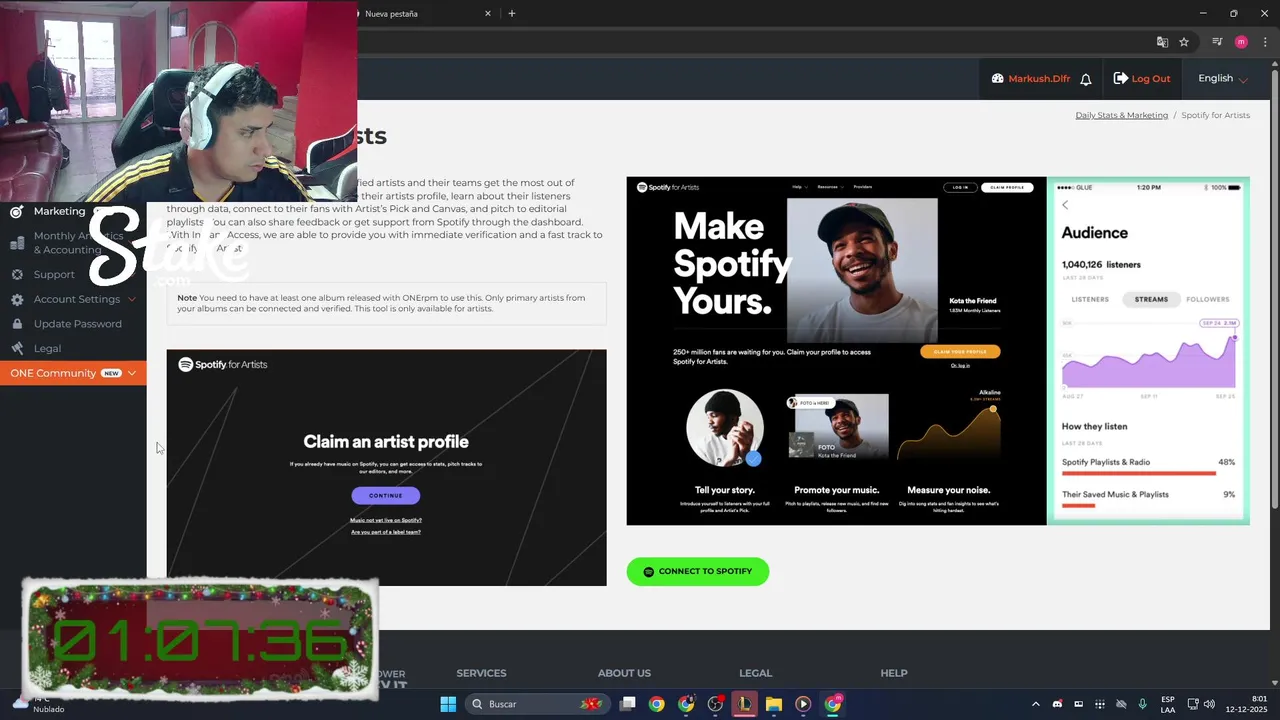
Task: Open the browser media control icon
Action: 1217,42
